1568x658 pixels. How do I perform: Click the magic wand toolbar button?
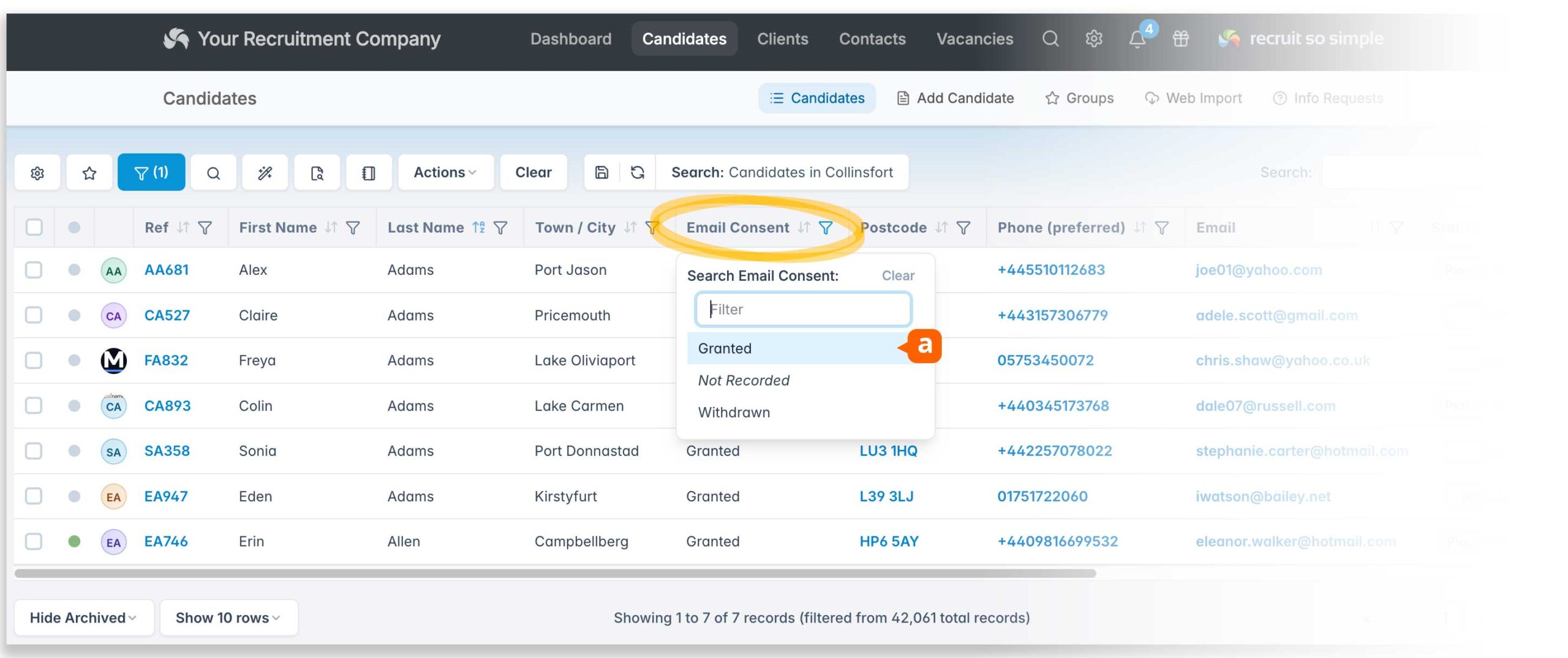coord(265,173)
